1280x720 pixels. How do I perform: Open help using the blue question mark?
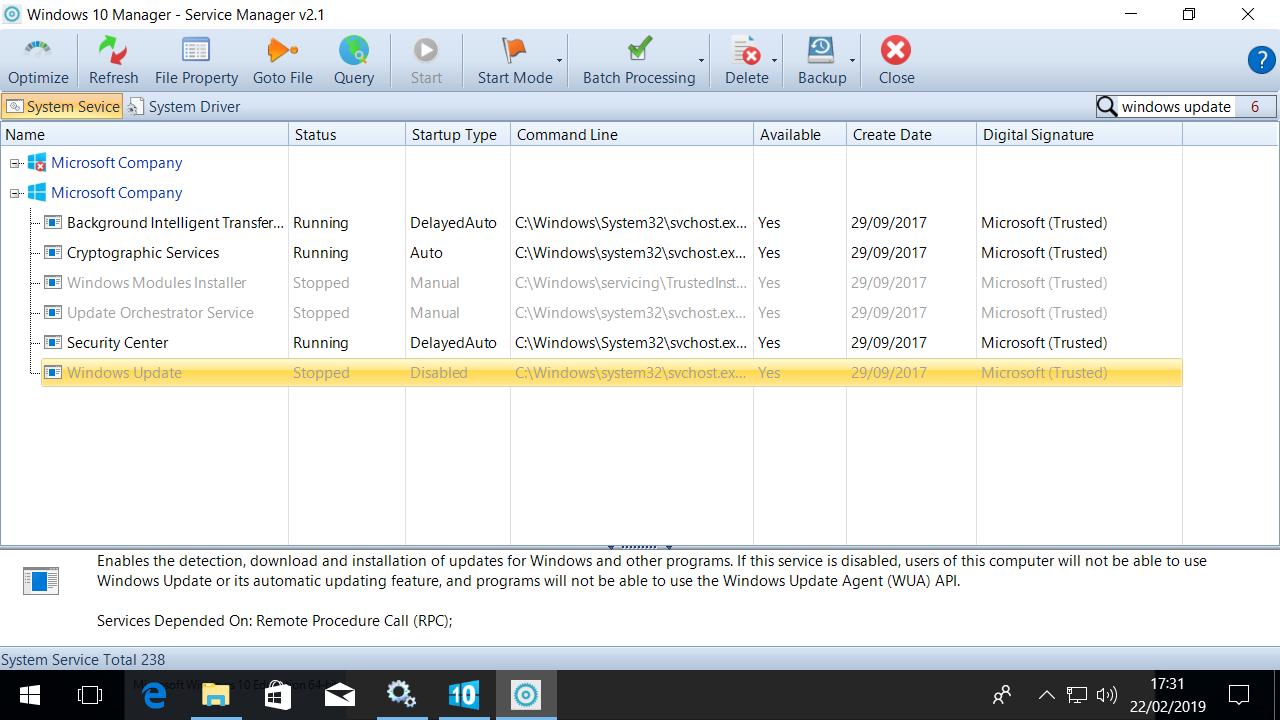pos(1261,60)
